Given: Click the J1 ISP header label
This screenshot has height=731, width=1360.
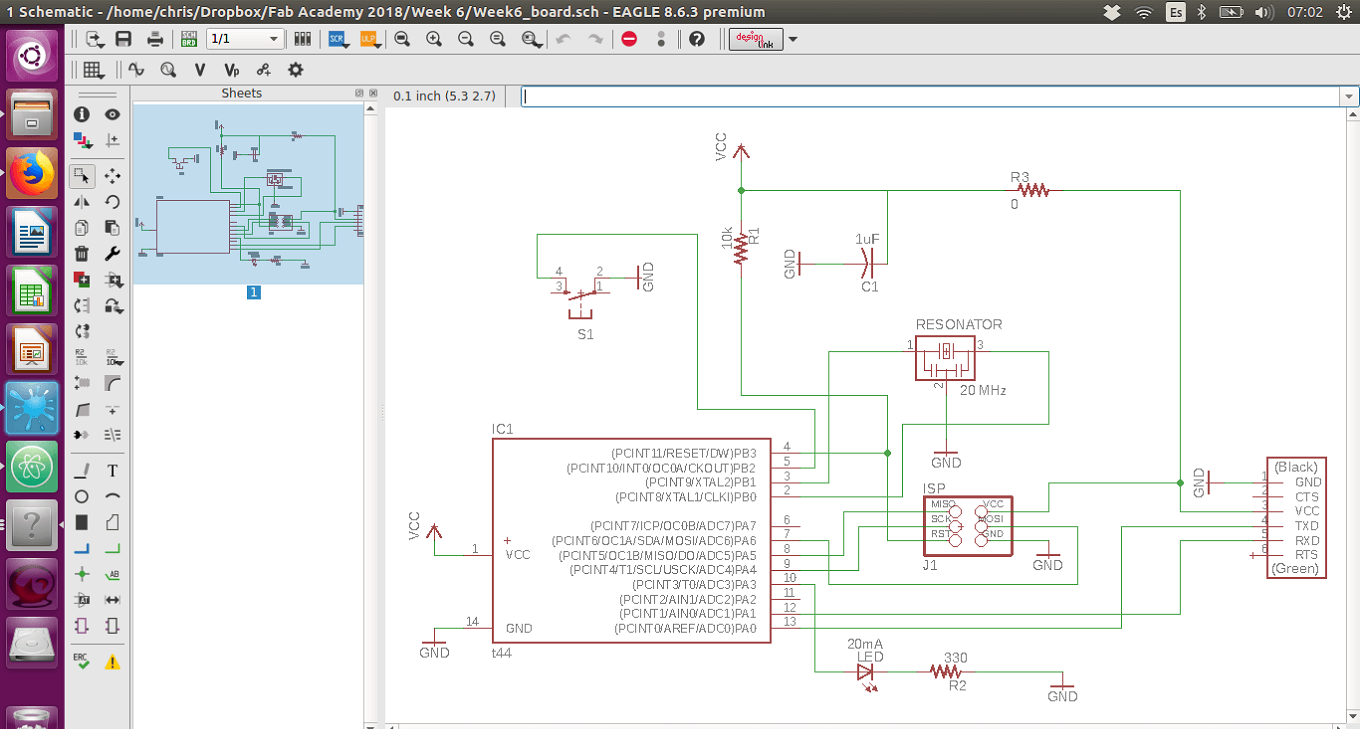Looking at the screenshot, I should tap(930, 565).
